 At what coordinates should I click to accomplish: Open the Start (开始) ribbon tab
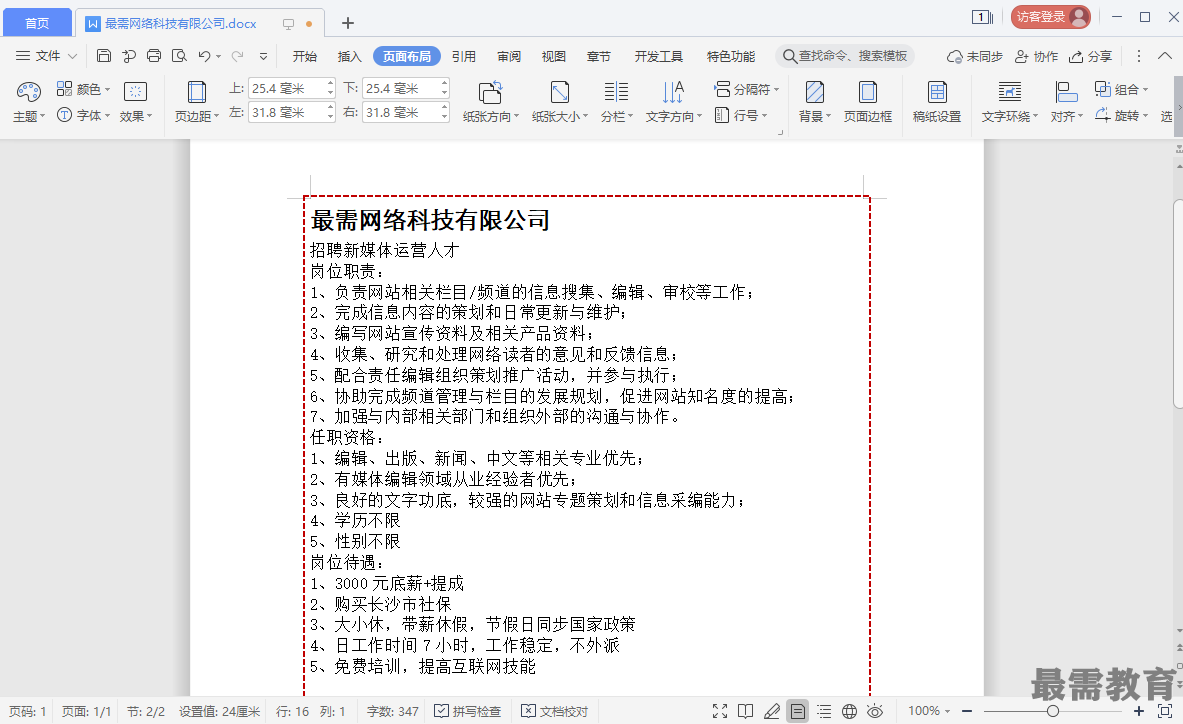[x=305, y=56]
